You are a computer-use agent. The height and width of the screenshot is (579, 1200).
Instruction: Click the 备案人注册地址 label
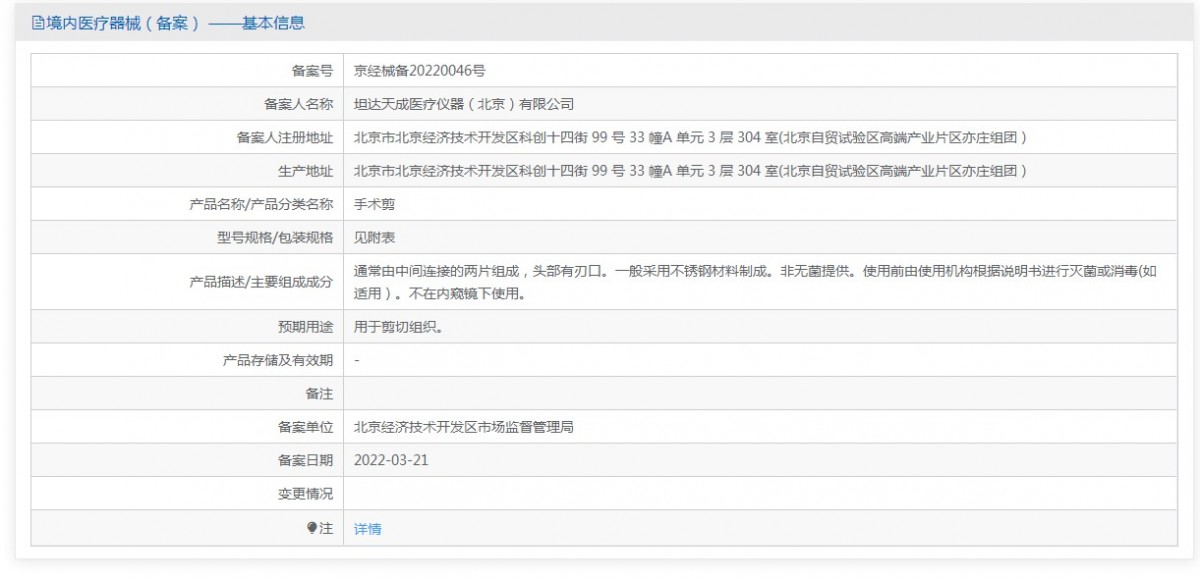284,137
